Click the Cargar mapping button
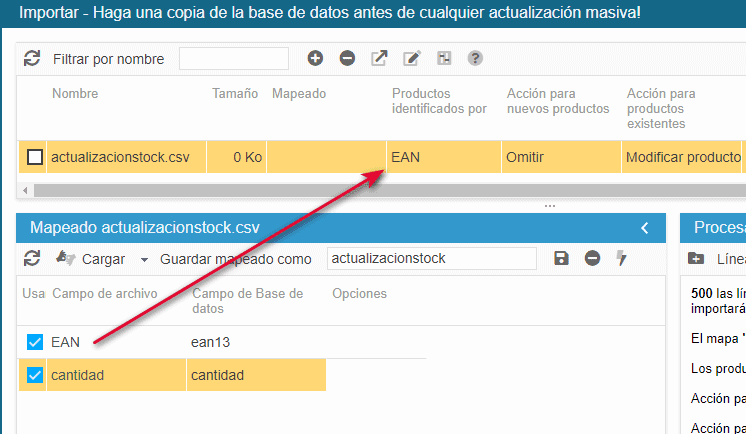 click(92, 259)
